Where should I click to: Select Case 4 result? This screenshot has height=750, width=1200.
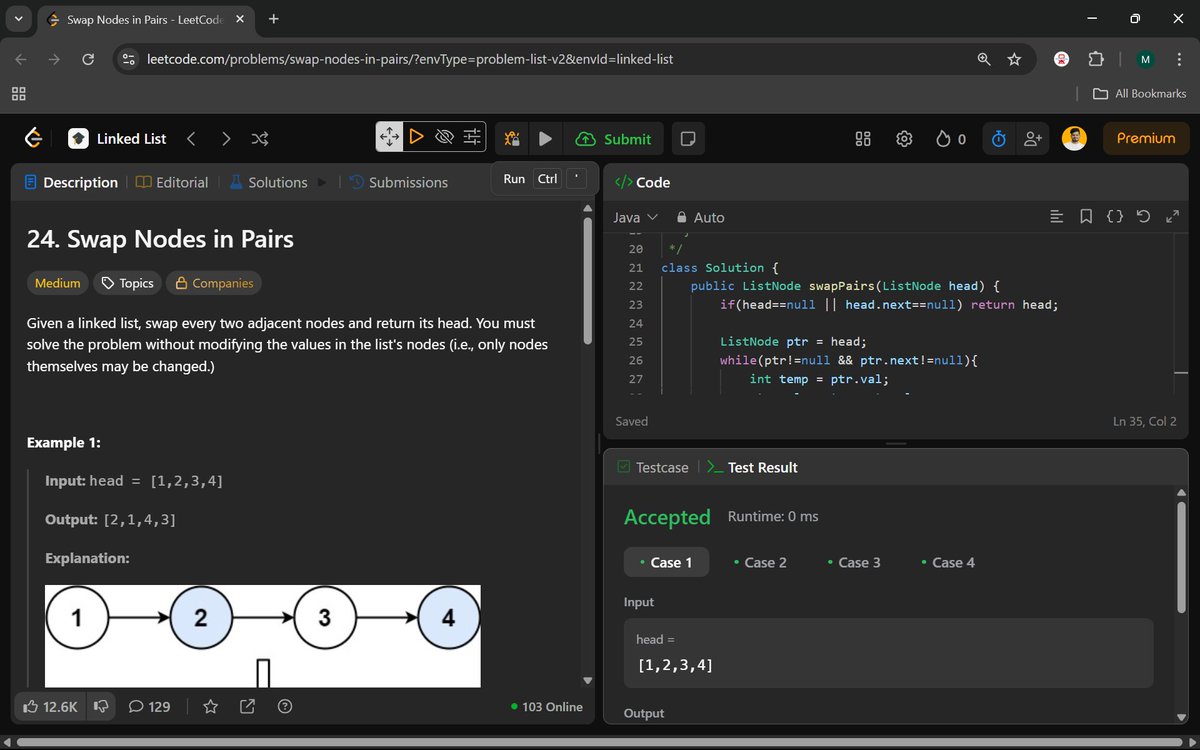click(948, 562)
